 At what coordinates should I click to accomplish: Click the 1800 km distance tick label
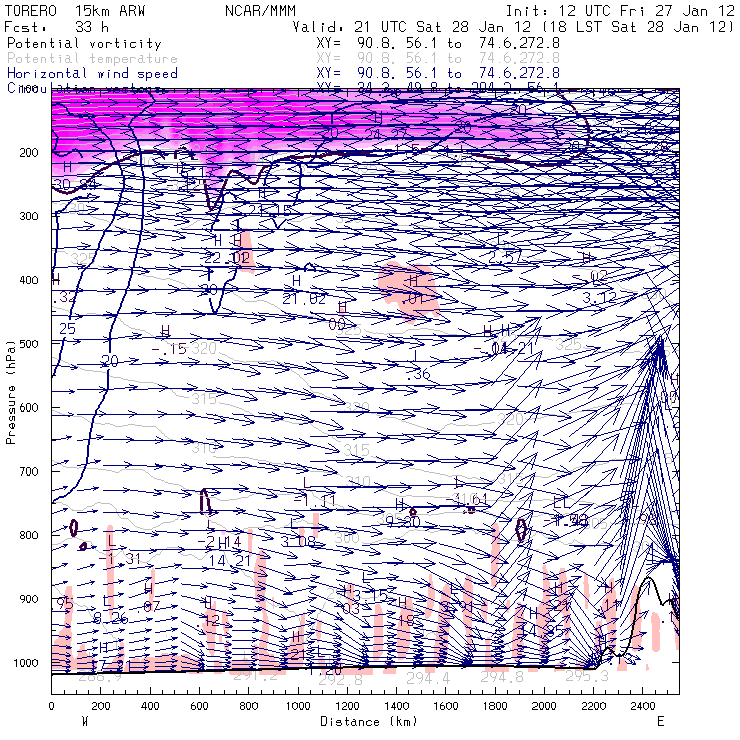(495, 706)
